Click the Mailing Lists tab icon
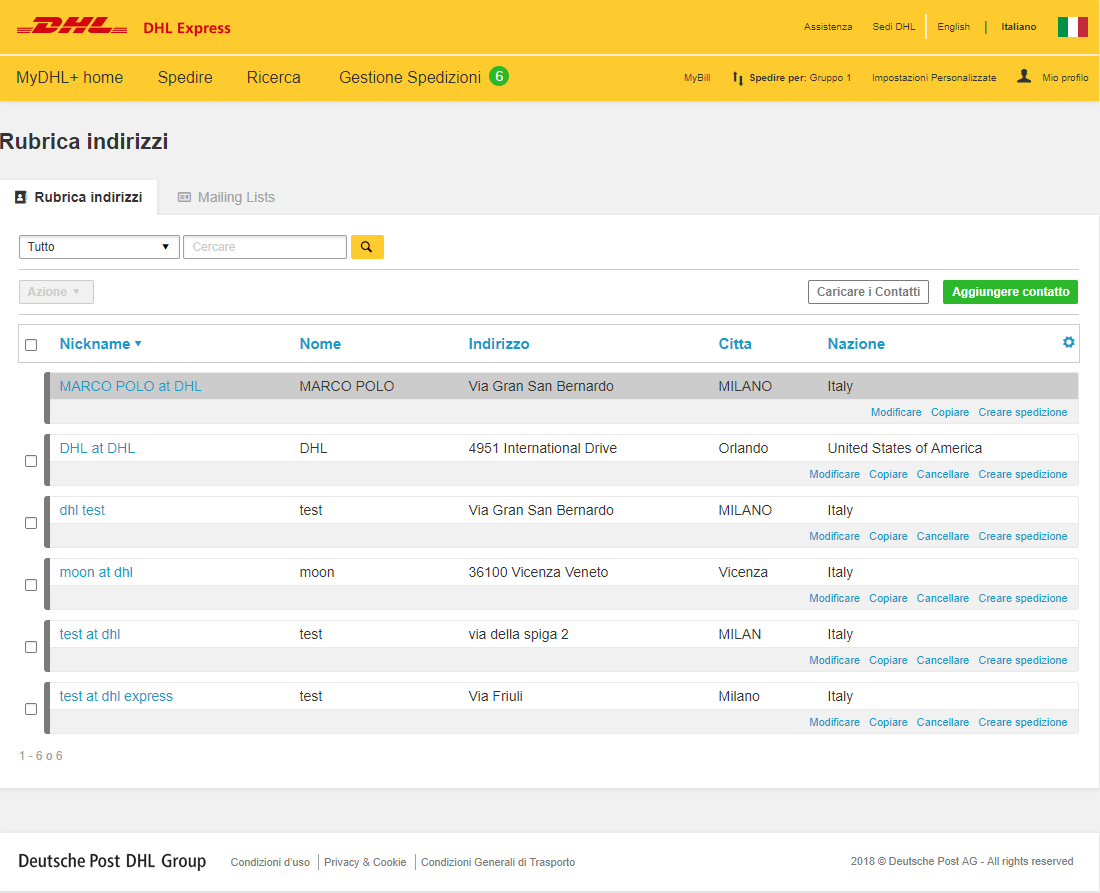This screenshot has width=1100, height=893. pos(184,197)
